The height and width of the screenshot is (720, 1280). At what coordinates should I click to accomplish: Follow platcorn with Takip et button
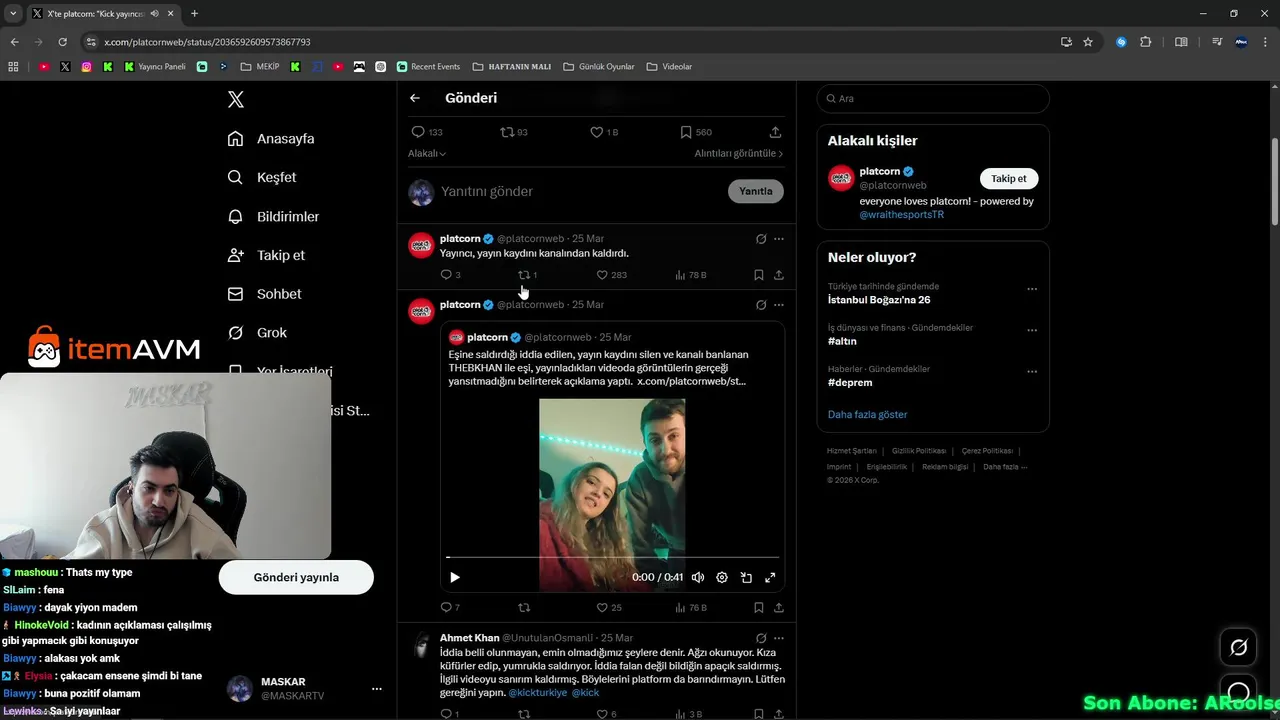(1009, 179)
